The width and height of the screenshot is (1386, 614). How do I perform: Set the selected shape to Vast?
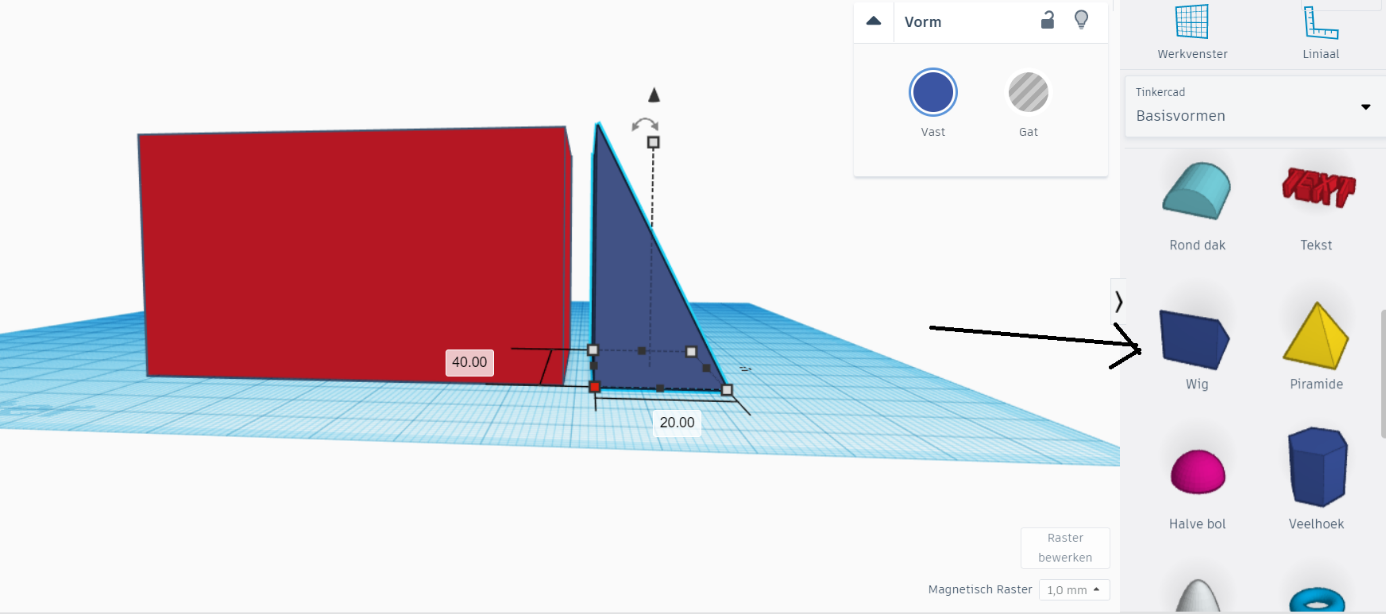click(x=932, y=92)
